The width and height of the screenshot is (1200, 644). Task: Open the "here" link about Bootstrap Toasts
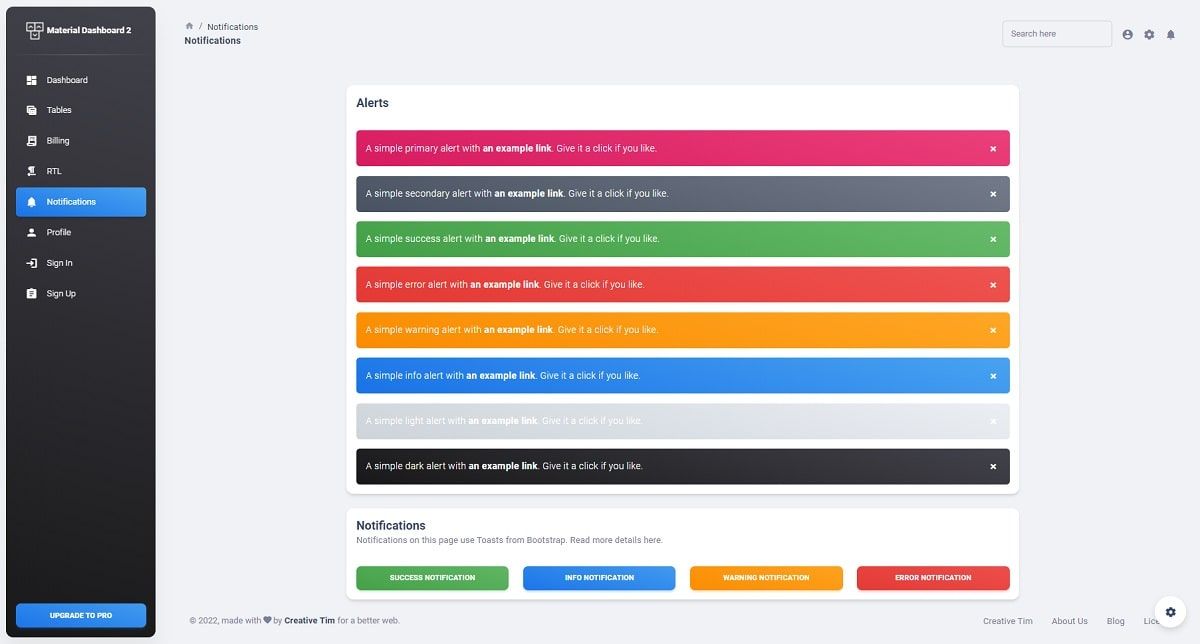(654, 540)
